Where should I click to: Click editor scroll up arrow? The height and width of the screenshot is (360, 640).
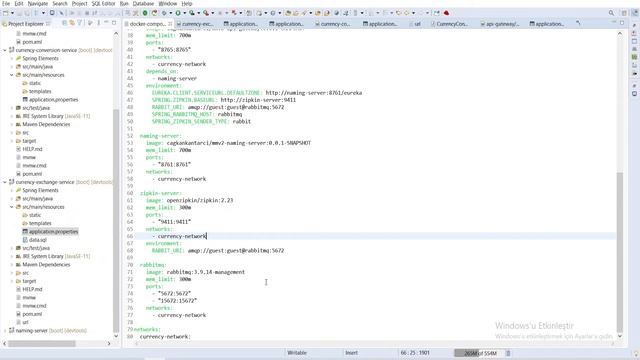[620, 33]
